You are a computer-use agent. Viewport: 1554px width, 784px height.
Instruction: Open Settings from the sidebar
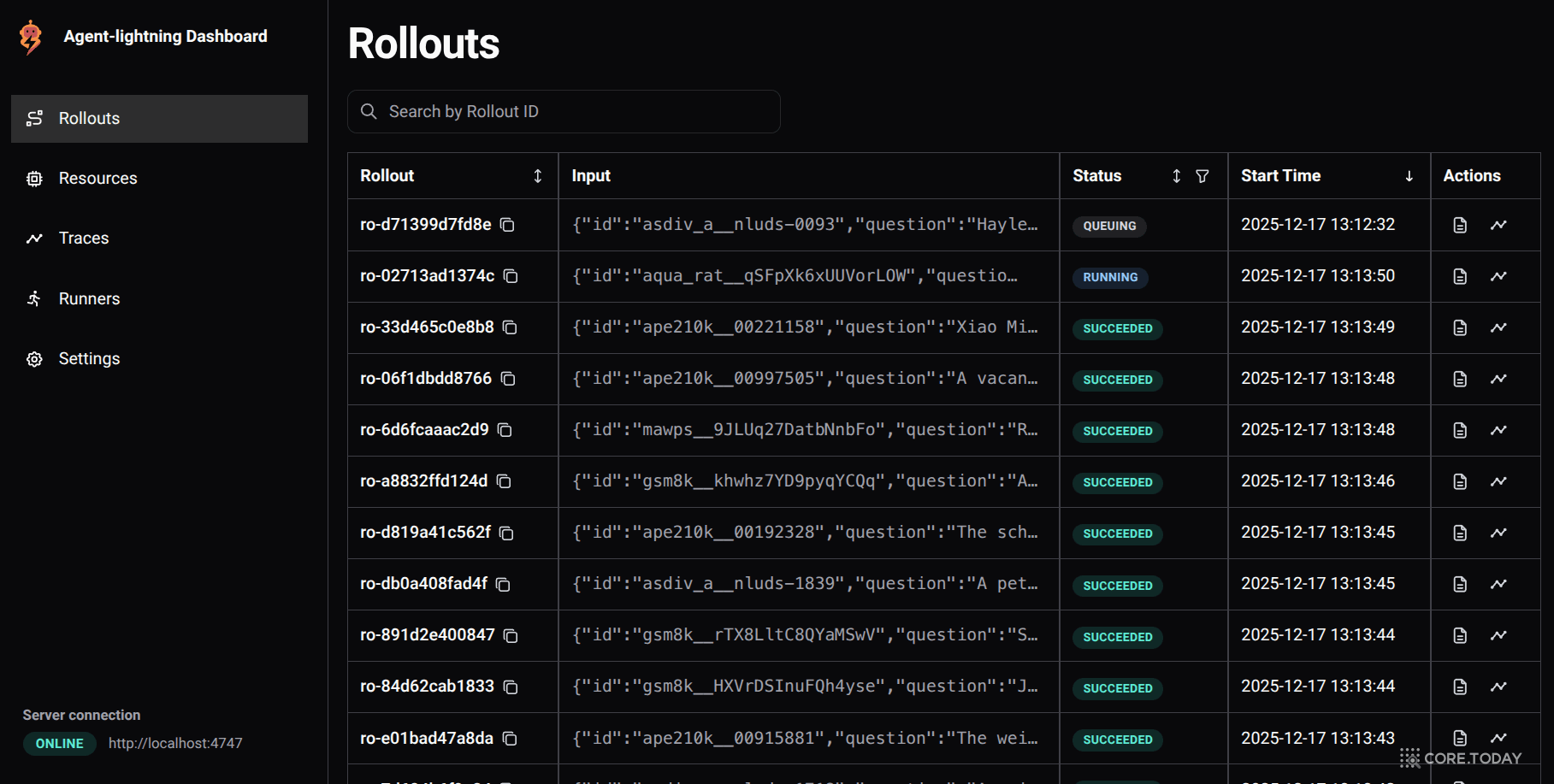pos(89,359)
